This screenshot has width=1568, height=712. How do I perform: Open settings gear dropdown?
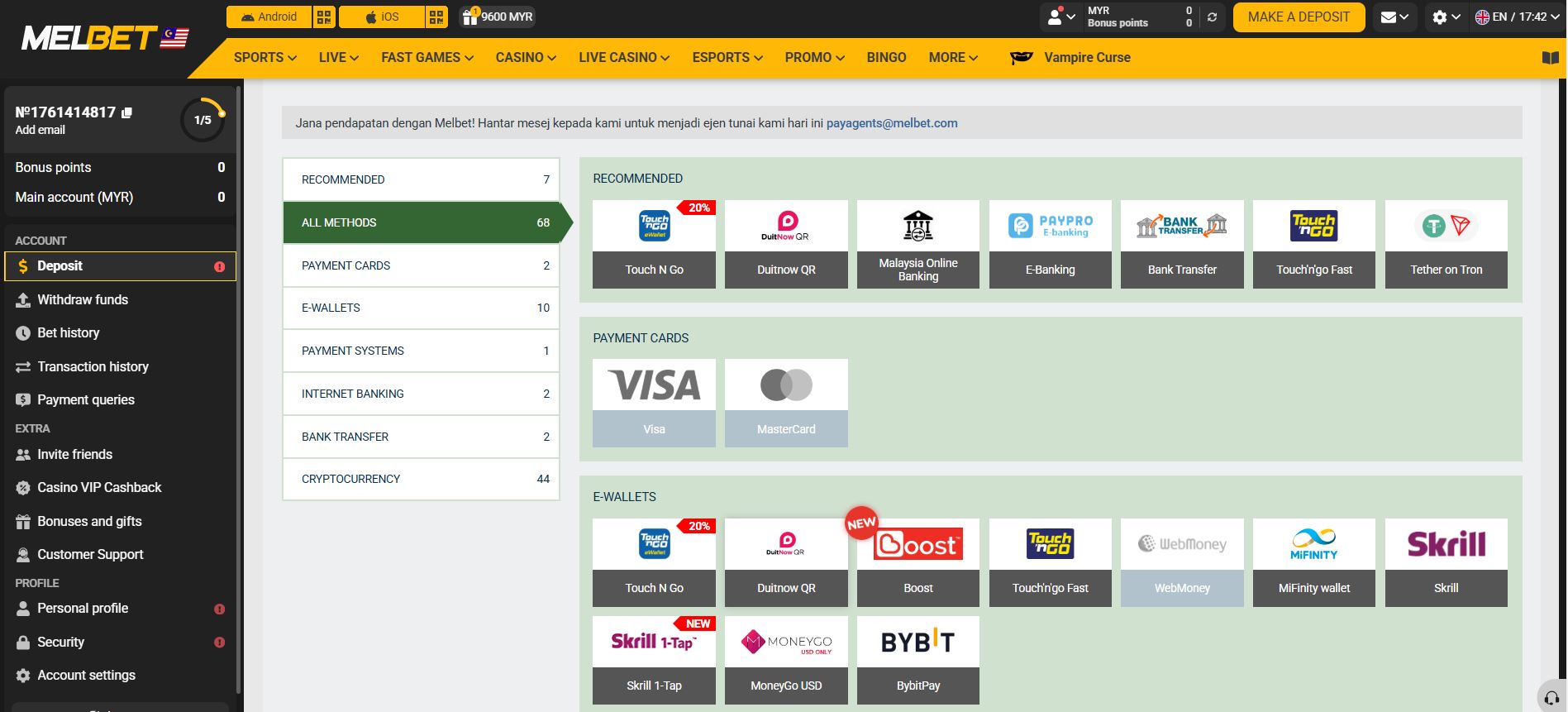(x=1446, y=17)
